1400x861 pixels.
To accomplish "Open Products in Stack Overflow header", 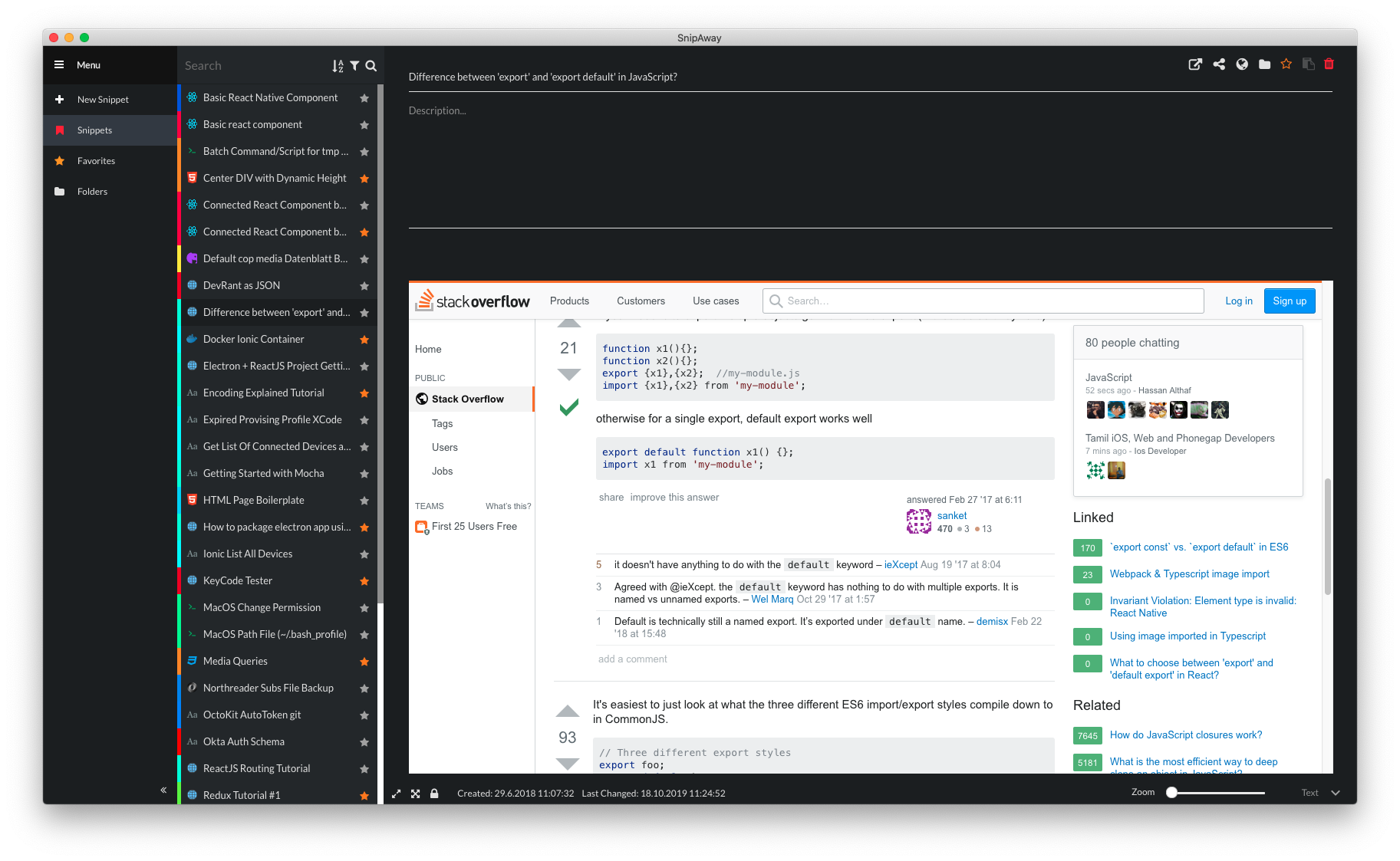I will [569, 301].
